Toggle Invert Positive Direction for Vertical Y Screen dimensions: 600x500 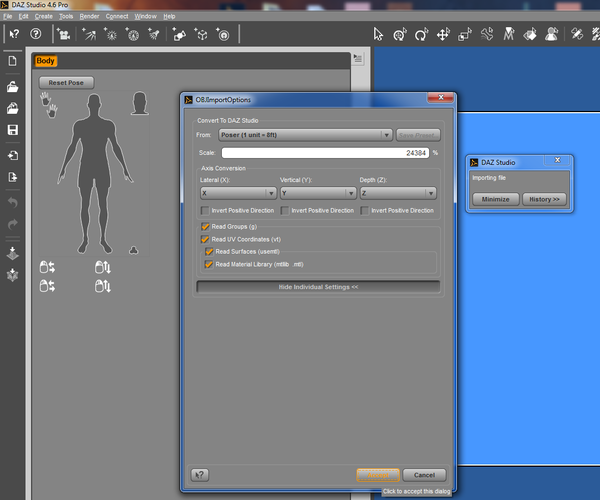click(x=285, y=211)
